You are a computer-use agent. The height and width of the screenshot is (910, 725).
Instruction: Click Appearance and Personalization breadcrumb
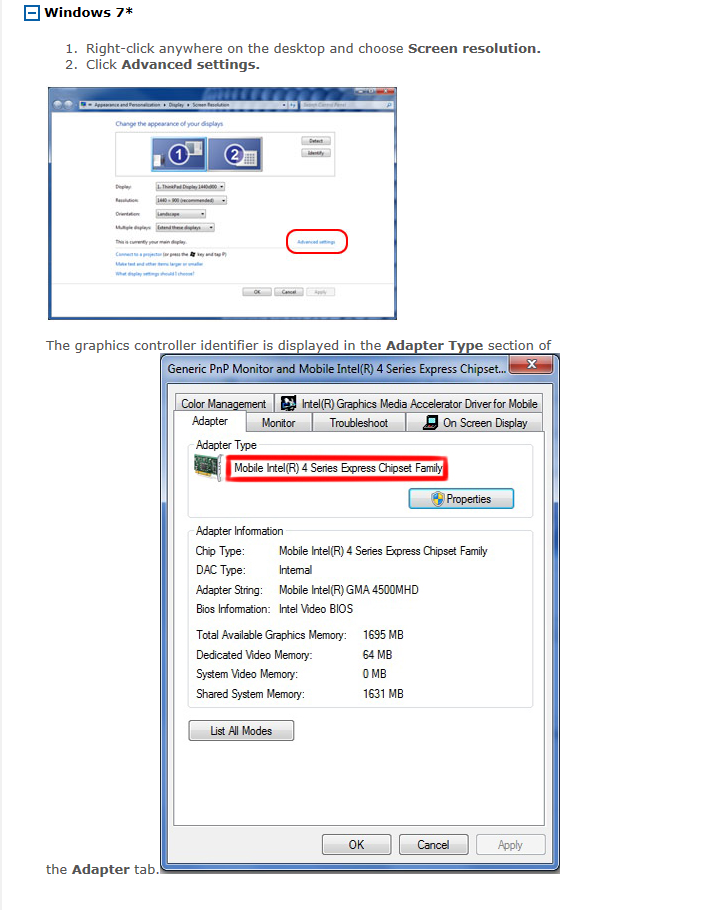pos(127,105)
